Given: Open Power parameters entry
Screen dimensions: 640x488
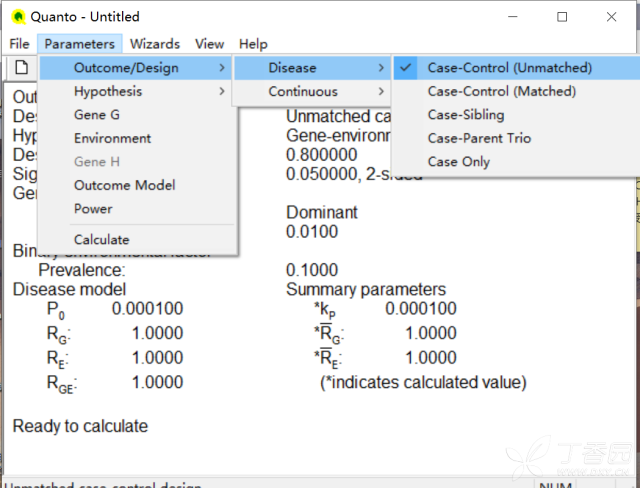Looking at the screenshot, I should (138, 209).
